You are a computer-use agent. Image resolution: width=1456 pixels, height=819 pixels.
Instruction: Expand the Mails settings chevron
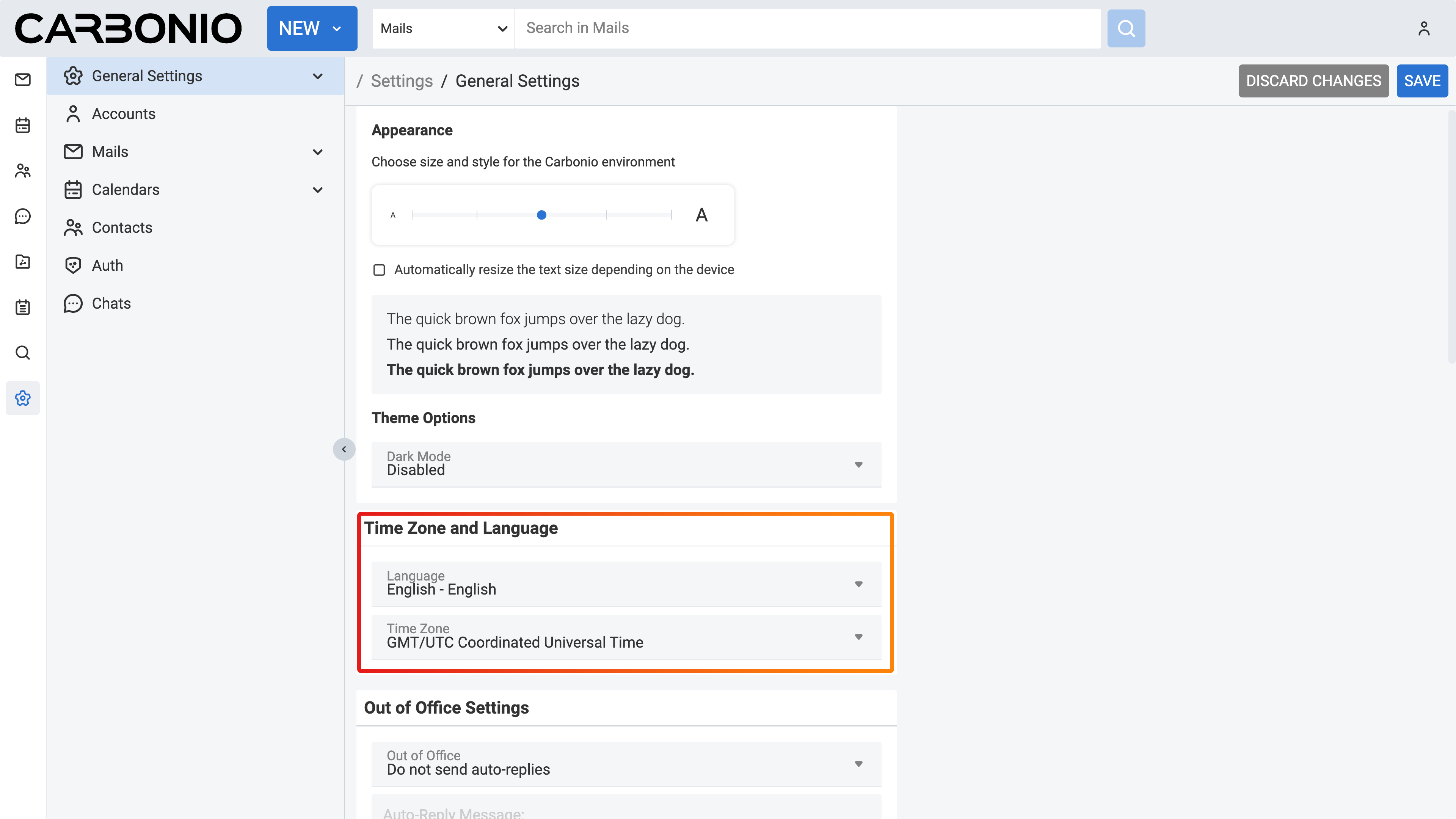tap(318, 152)
